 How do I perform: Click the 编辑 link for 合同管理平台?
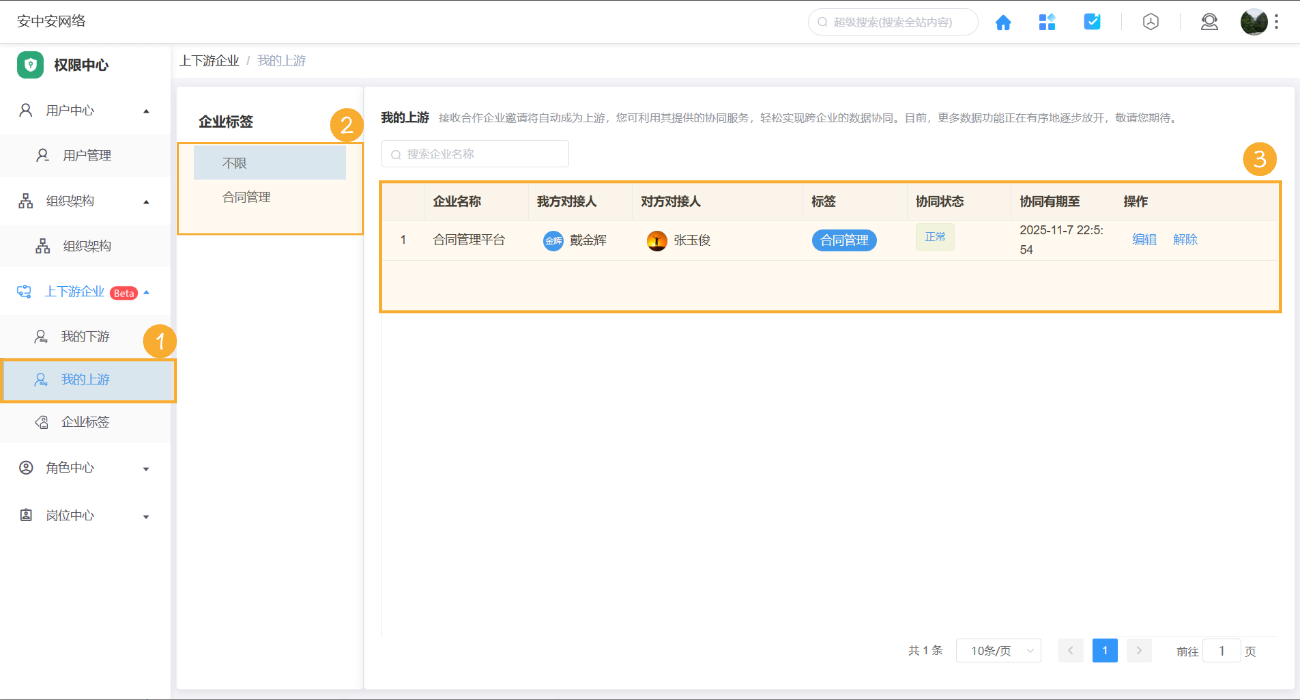[x=1143, y=240]
